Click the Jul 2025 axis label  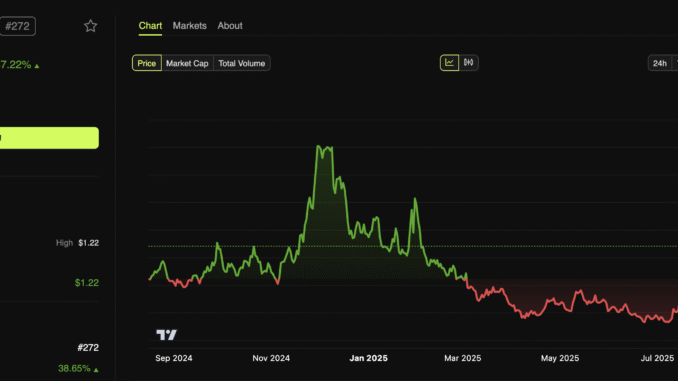pos(657,358)
